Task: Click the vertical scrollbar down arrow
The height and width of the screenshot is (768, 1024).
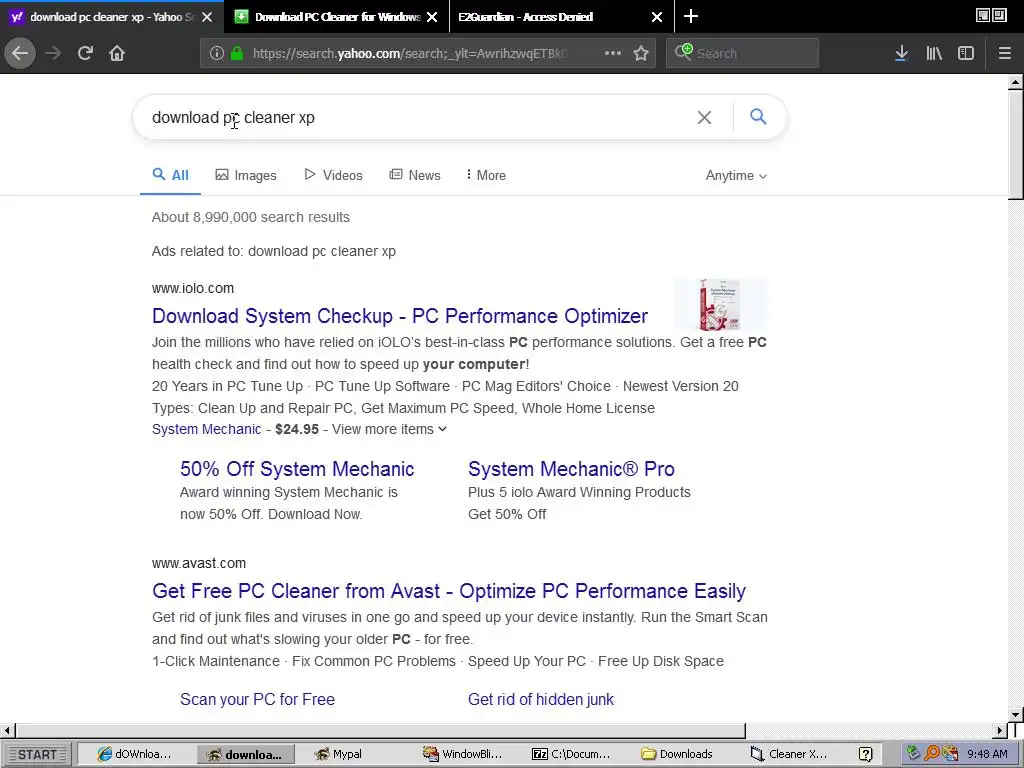Action: coord(1015,714)
